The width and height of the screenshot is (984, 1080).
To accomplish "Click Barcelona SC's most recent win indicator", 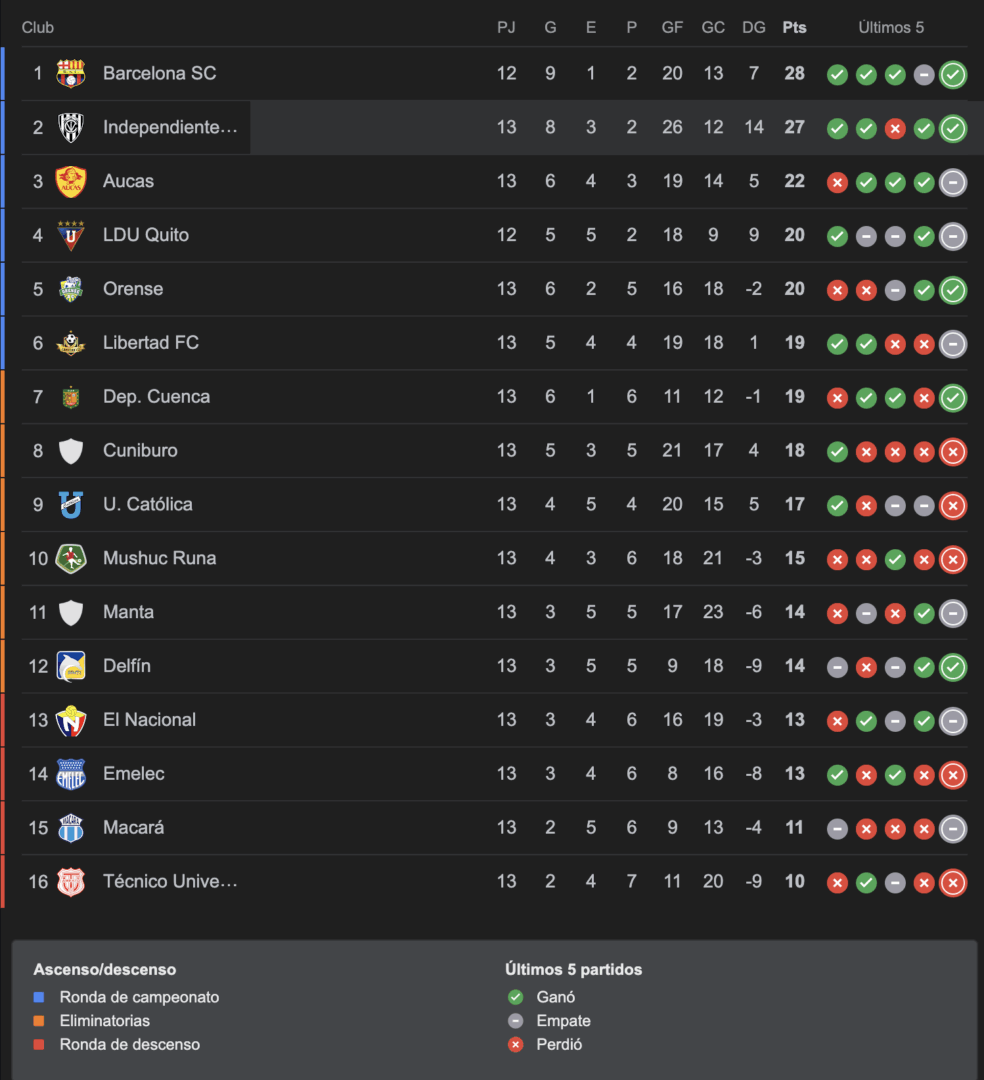I will [x=953, y=74].
